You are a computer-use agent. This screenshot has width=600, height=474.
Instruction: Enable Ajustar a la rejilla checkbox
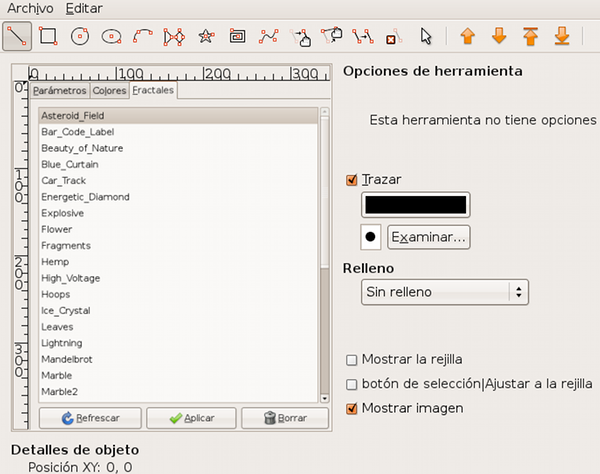(351, 384)
